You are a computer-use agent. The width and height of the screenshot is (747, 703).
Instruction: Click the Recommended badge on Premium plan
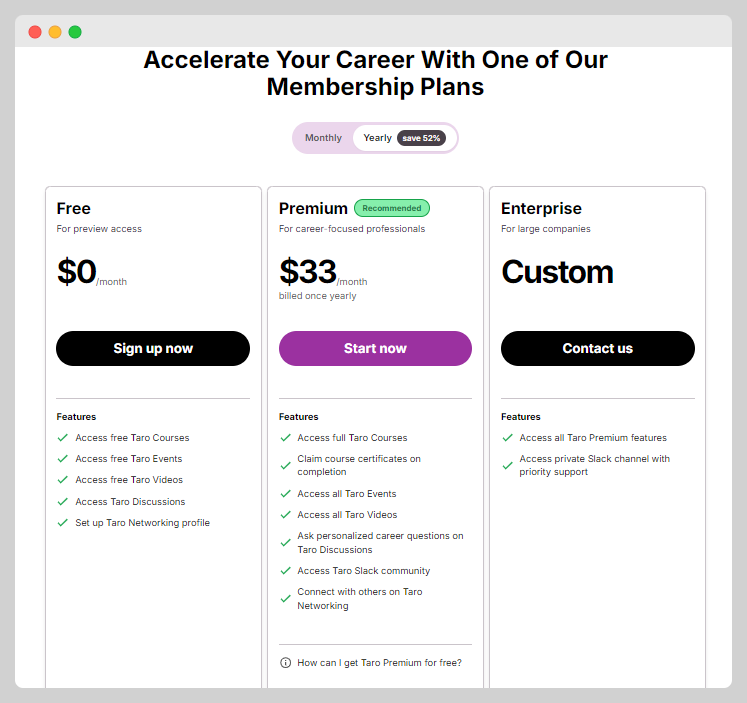pyautogui.click(x=392, y=208)
